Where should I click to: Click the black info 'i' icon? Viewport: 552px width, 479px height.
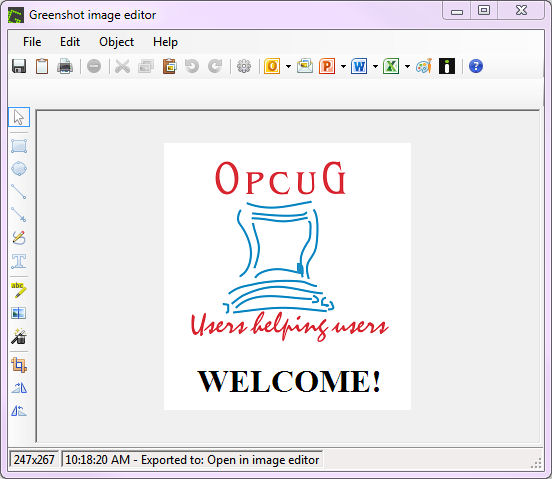(447, 66)
